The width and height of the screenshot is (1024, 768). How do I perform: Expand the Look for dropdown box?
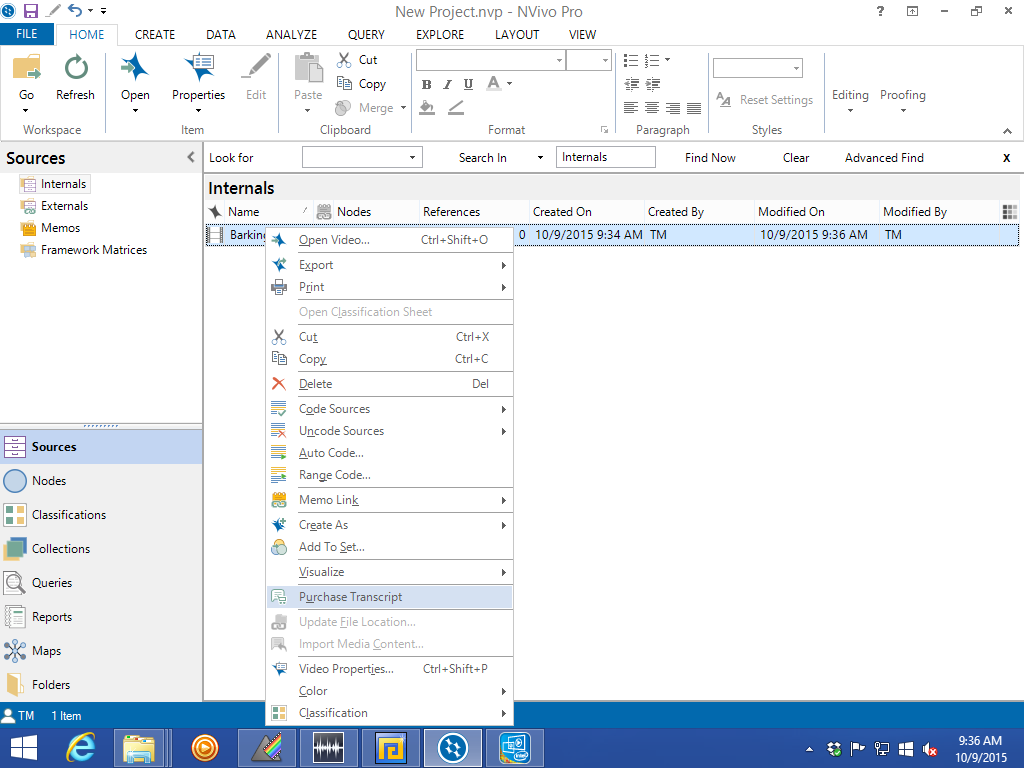[x=412, y=158]
